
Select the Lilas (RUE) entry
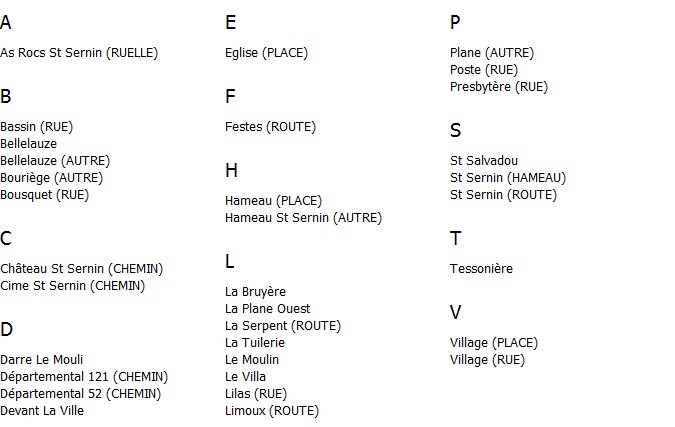[256, 394]
